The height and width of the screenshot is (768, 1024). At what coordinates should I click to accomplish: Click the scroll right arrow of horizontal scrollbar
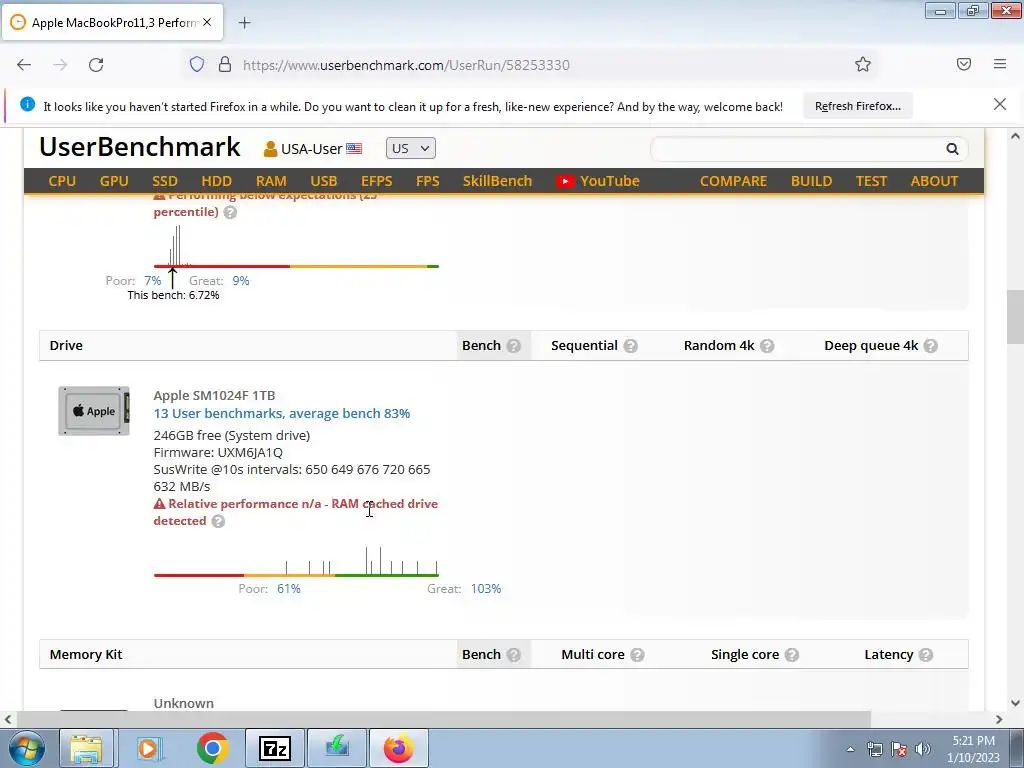[999, 720]
